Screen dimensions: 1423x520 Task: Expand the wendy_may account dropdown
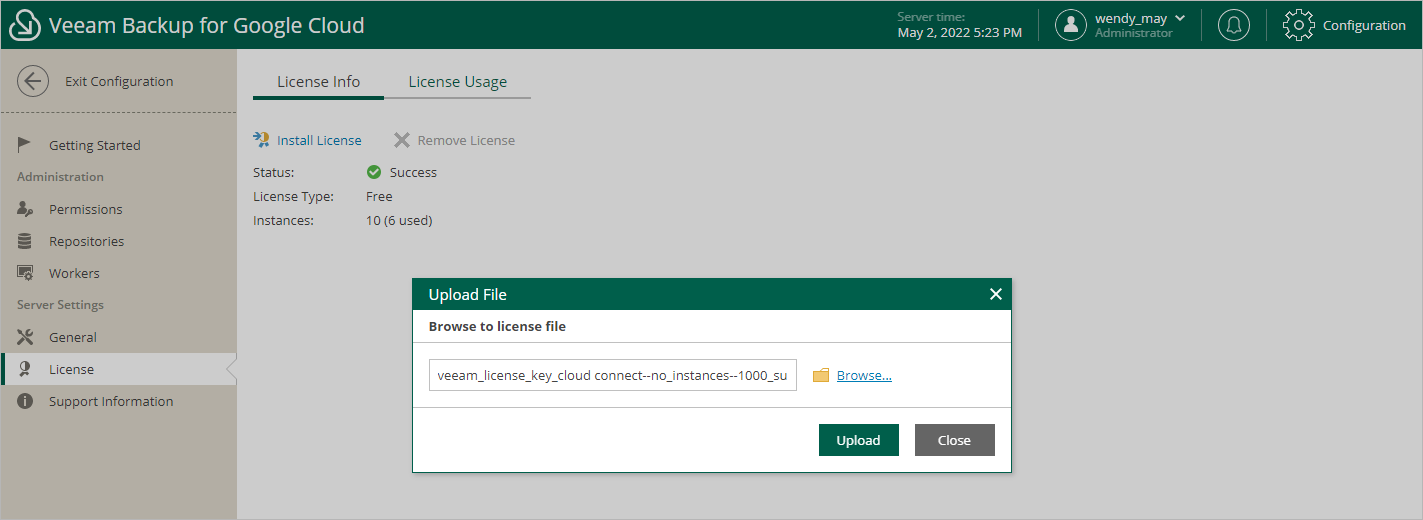(1180, 18)
